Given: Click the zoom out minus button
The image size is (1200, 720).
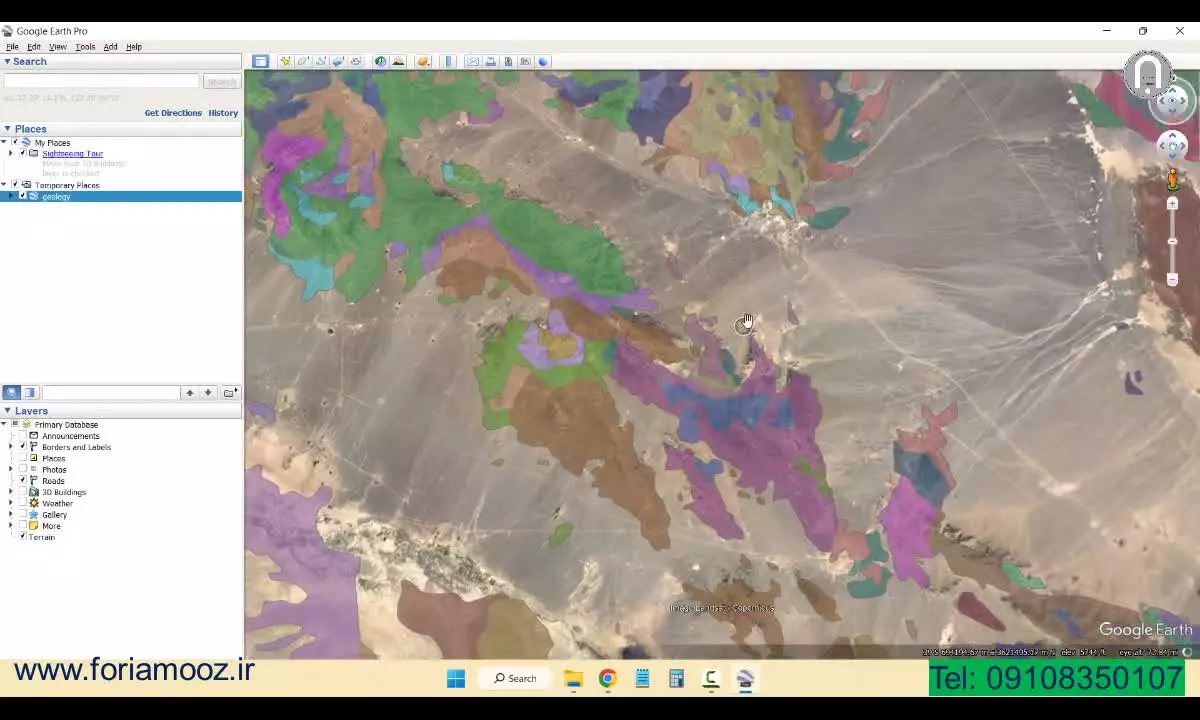Looking at the screenshot, I should (x=1172, y=280).
